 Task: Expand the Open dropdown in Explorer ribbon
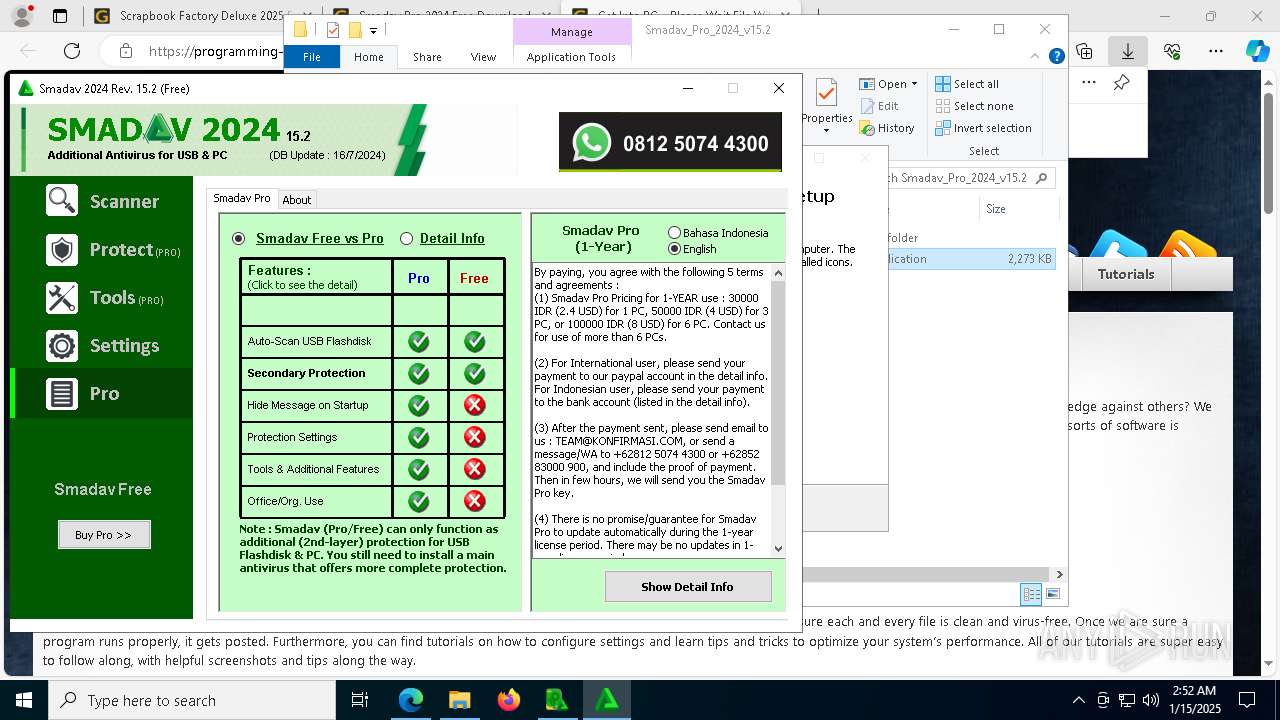914,84
